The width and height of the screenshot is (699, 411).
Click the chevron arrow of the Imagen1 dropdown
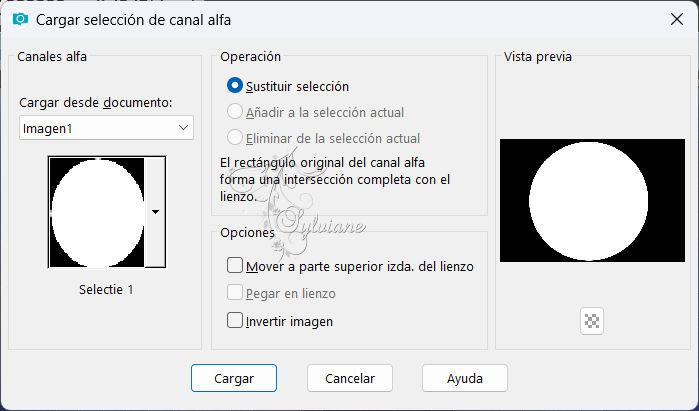183,128
